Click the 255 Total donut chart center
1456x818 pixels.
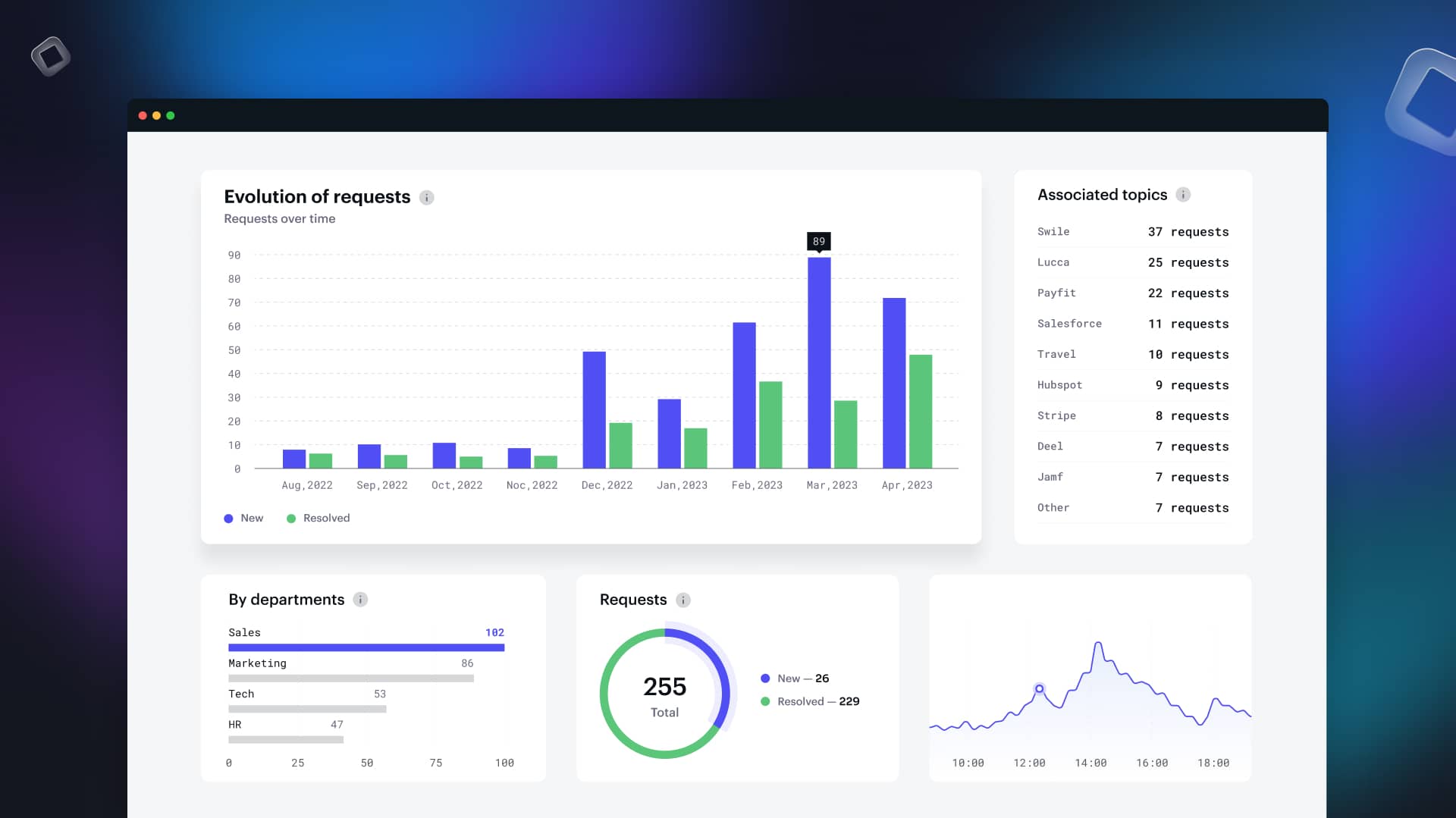click(x=664, y=694)
